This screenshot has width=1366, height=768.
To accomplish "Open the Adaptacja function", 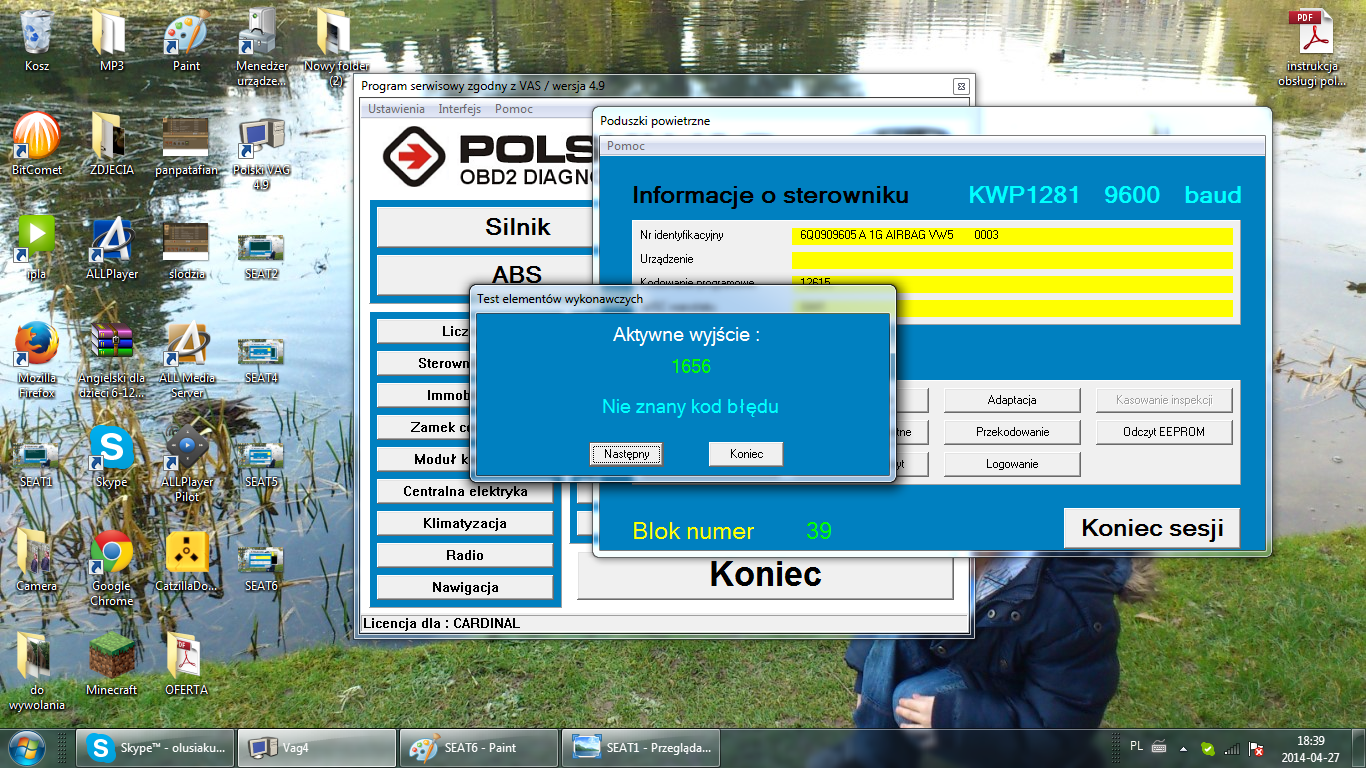I will pyautogui.click(x=1011, y=400).
